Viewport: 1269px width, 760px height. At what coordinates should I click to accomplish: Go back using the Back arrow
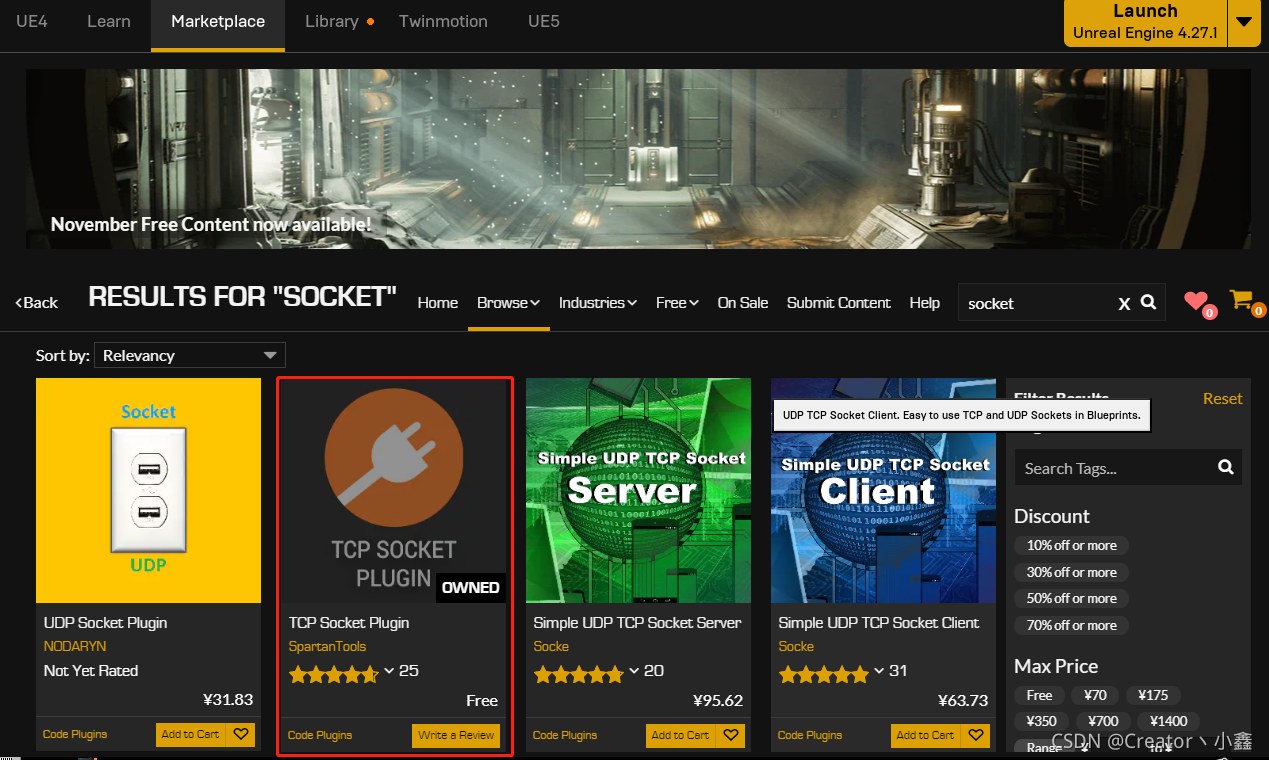(36, 302)
